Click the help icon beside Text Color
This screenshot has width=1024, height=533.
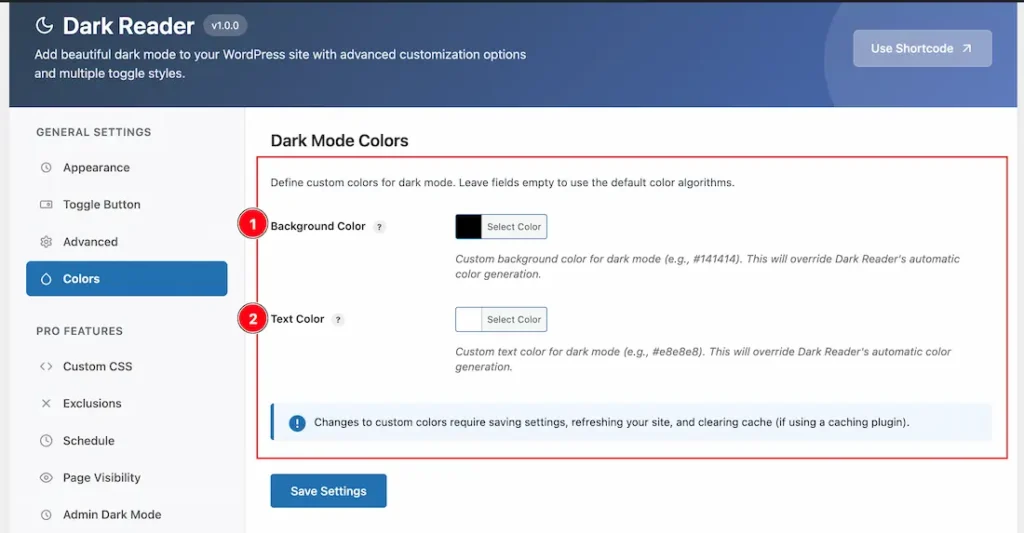click(338, 319)
